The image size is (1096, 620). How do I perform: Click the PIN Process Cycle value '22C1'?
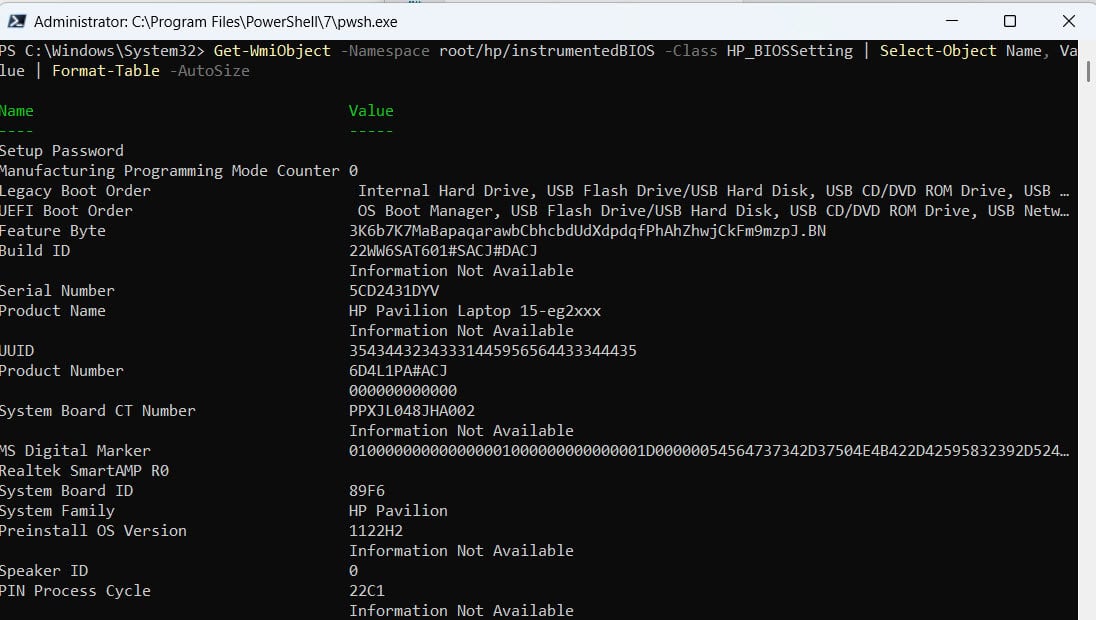click(x=367, y=591)
